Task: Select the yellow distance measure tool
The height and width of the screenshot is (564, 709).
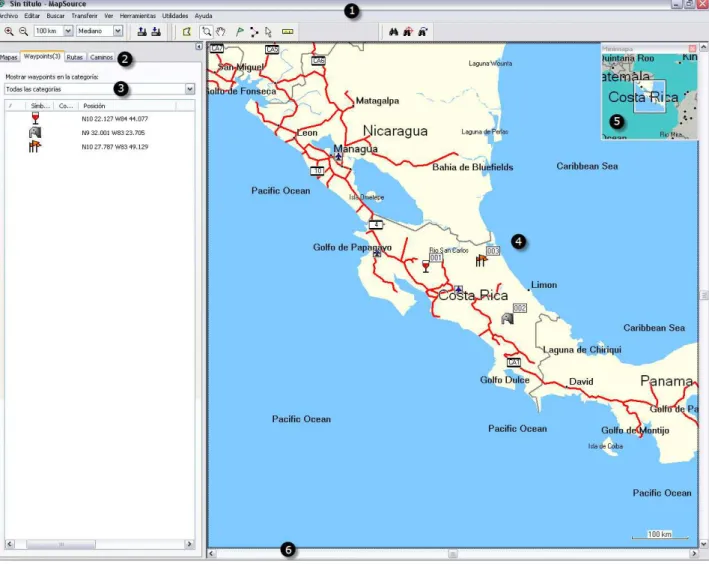Action: point(288,32)
